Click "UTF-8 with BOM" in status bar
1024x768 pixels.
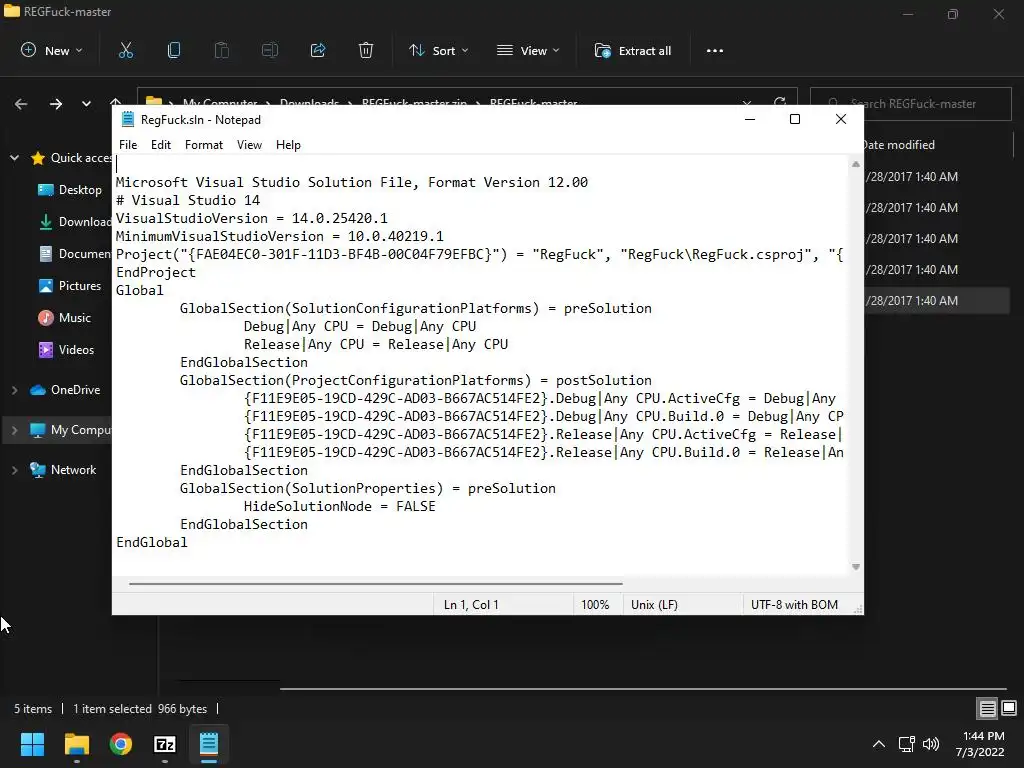click(794, 605)
